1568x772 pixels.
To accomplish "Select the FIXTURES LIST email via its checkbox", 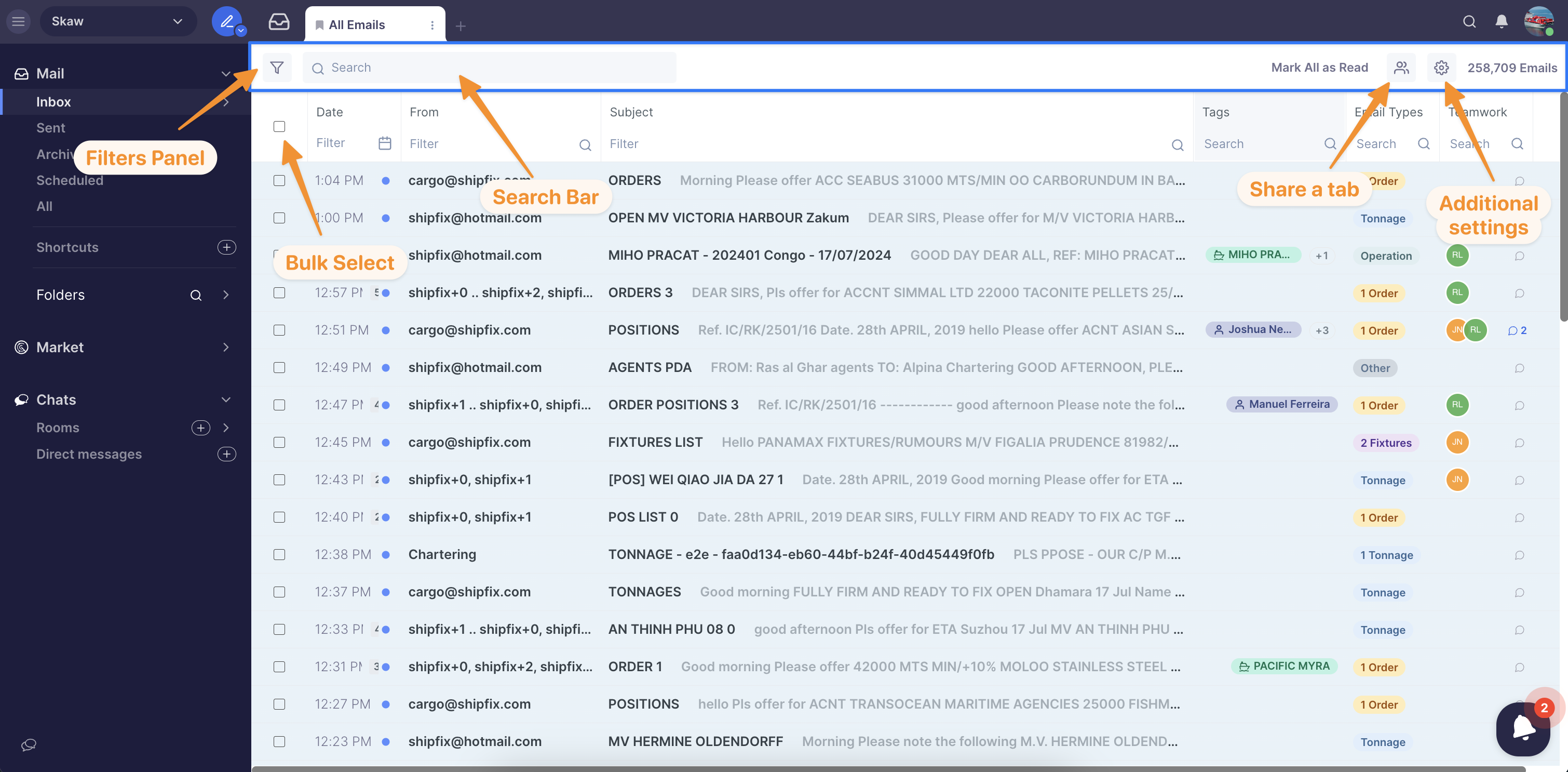I will tap(279, 443).
